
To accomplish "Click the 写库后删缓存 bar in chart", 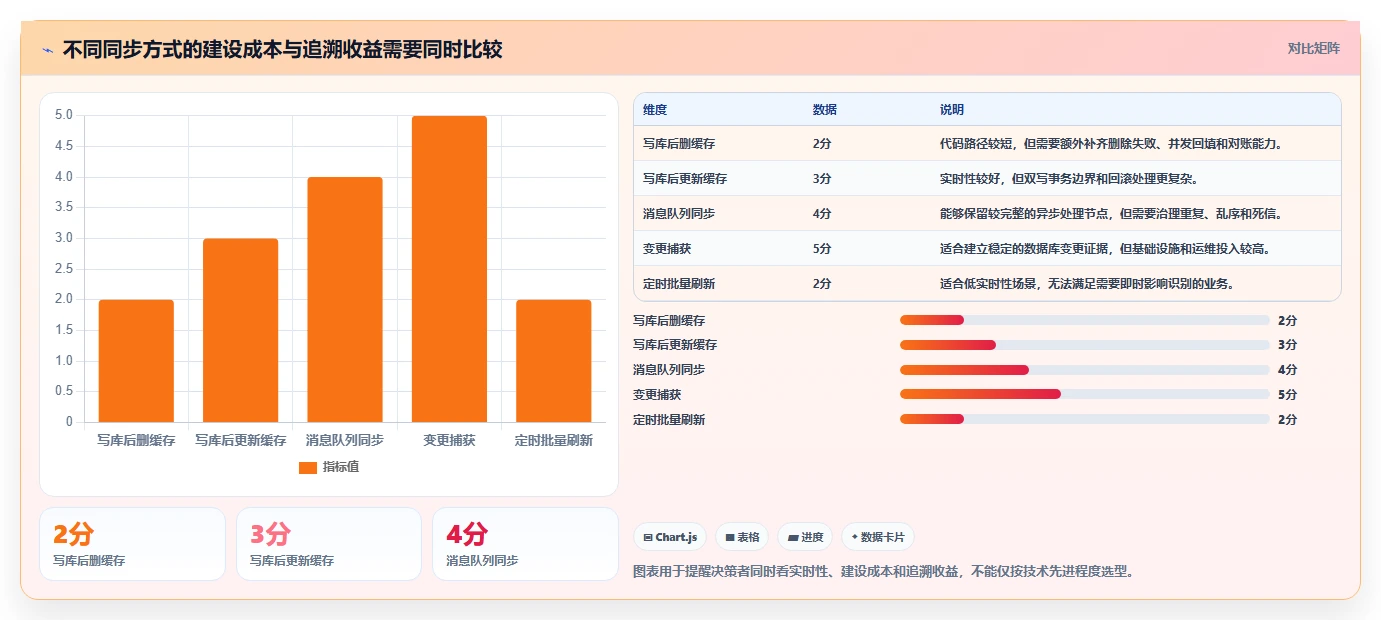I will click(x=136, y=361).
